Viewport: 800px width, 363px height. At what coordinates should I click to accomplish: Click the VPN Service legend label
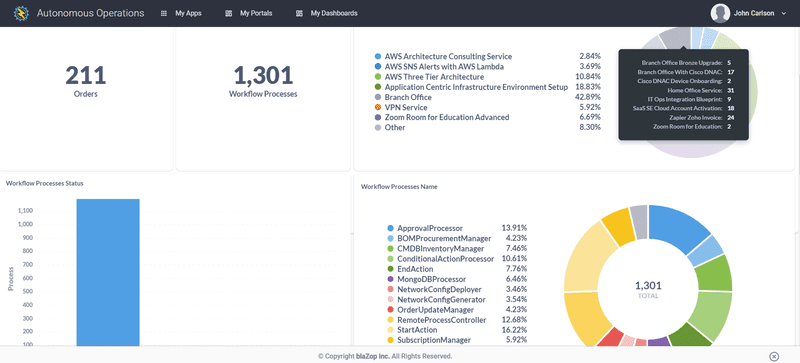coord(406,108)
